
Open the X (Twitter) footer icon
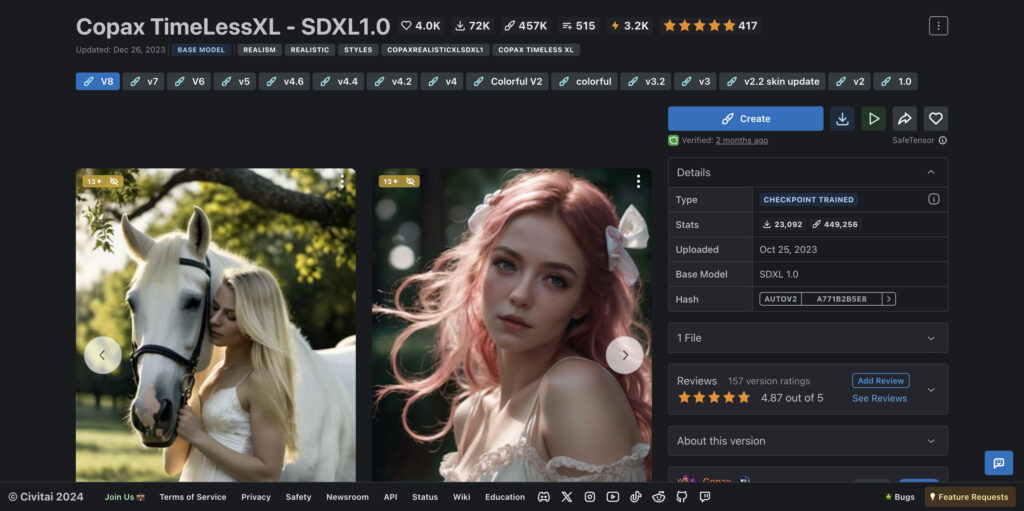pos(567,497)
